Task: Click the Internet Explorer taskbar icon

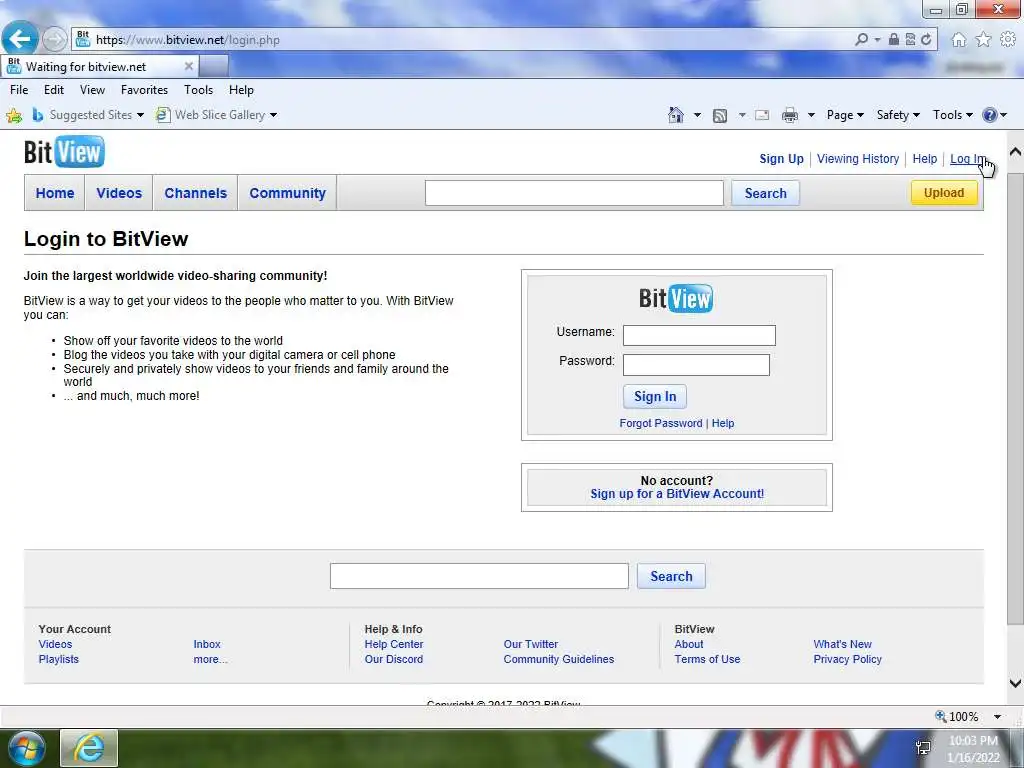Action: pos(89,748)
